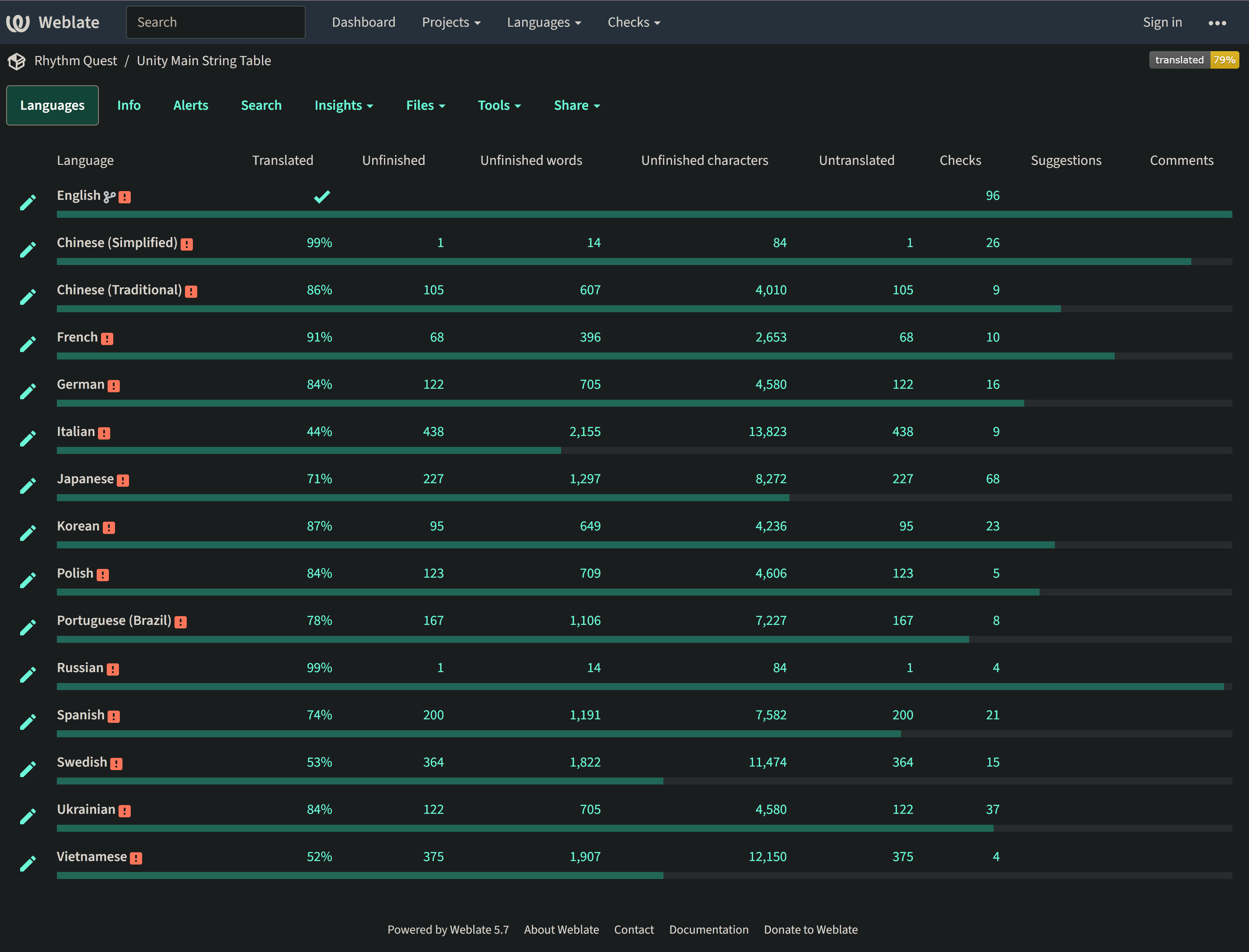Switch to the Search tab
Screen dimensions: 1249x952
tap(261, 105)
